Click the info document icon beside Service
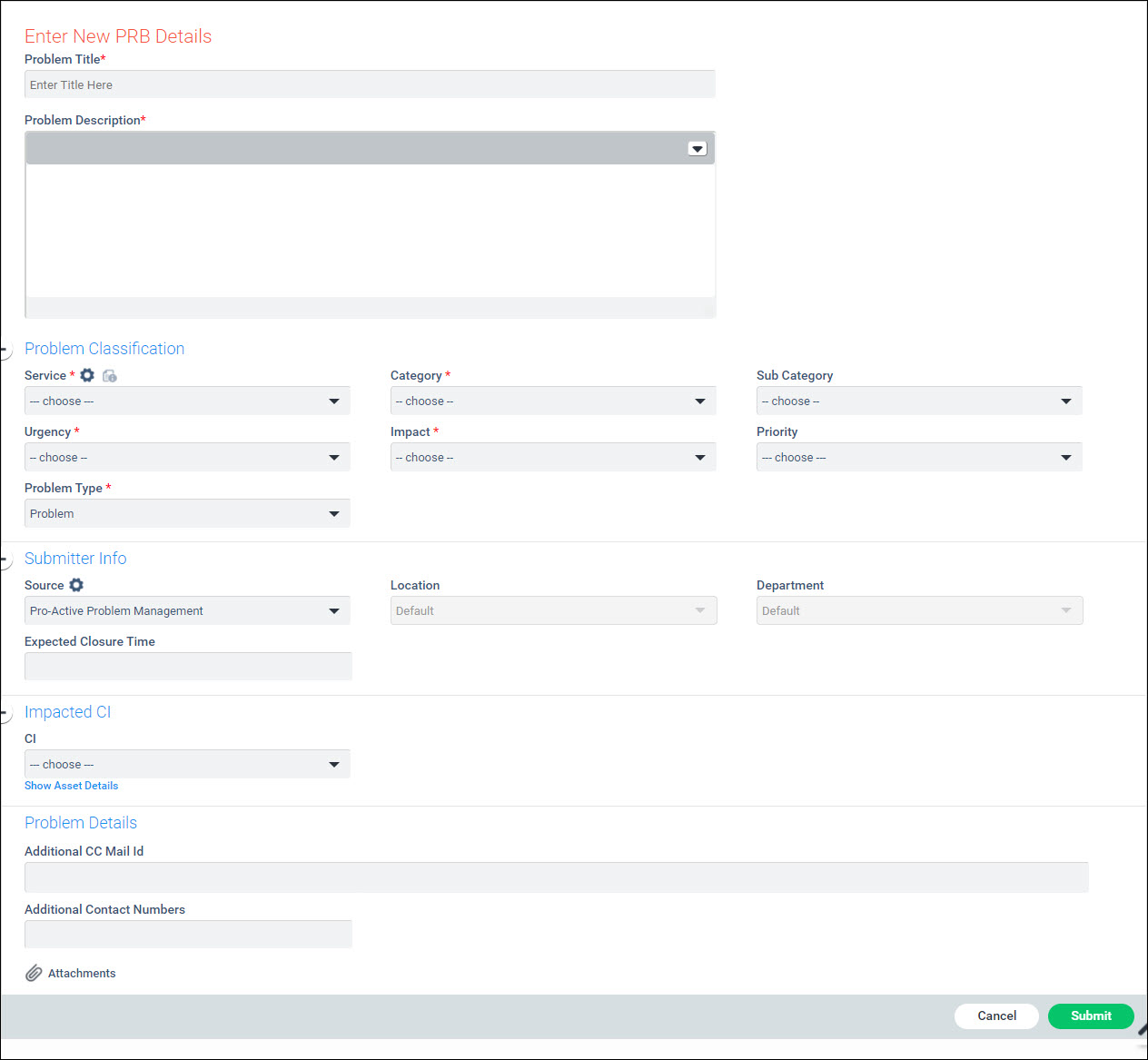The image size is (1148, 1060). point(110,376)
